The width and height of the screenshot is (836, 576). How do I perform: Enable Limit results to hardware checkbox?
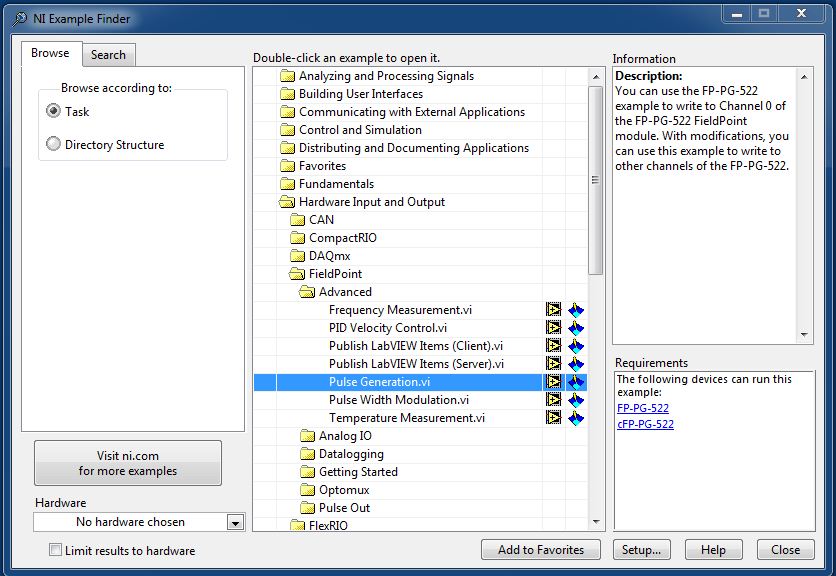[x=55, y=549]
